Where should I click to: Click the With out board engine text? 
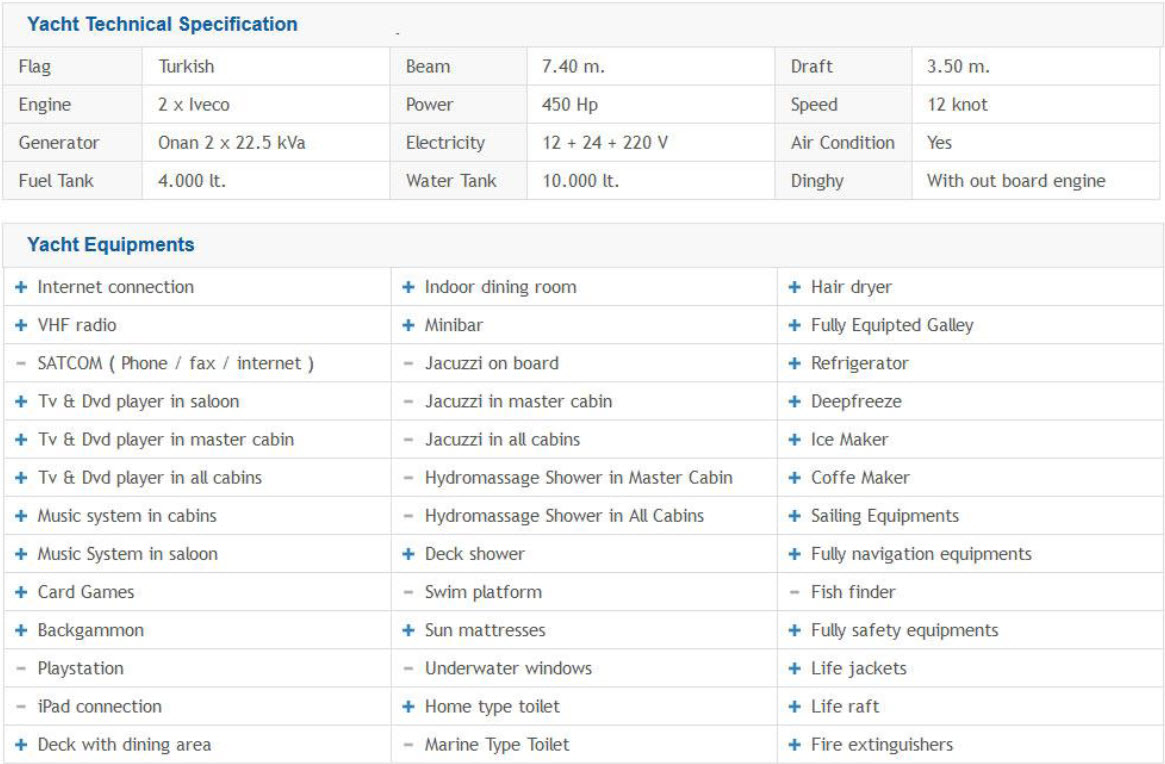tap(1015, 181)
